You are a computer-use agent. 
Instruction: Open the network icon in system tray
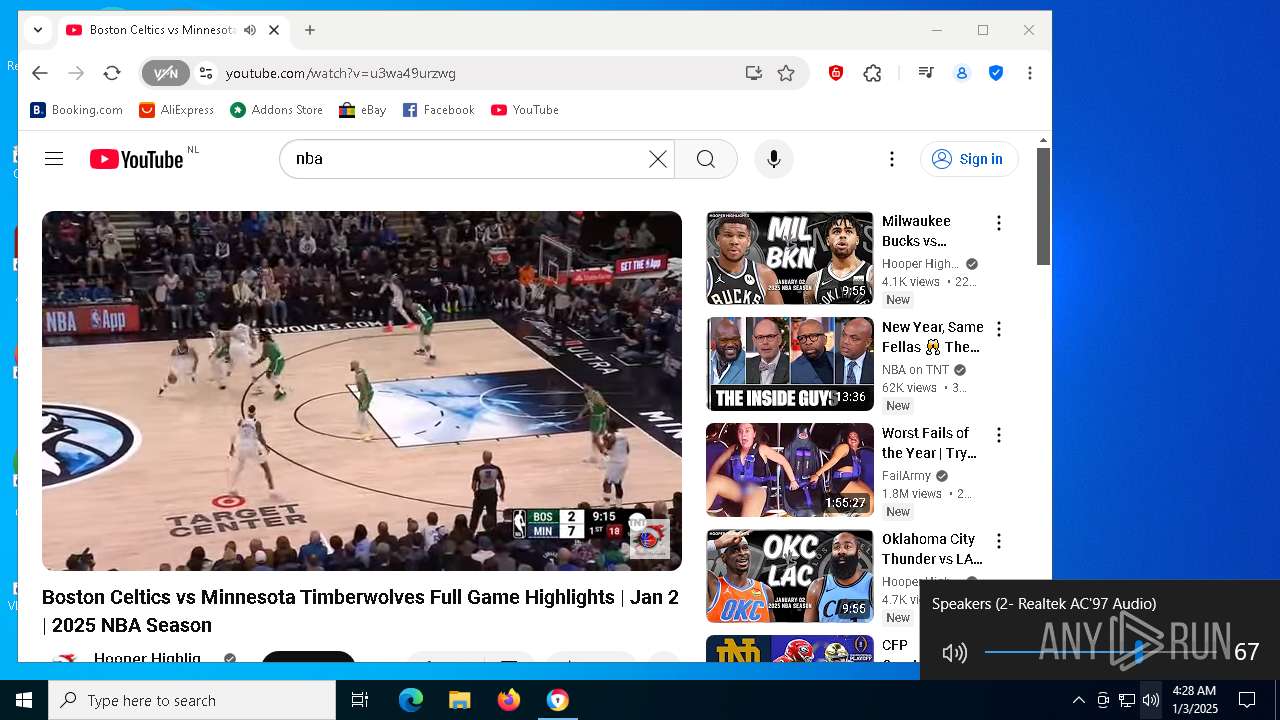1127,700
